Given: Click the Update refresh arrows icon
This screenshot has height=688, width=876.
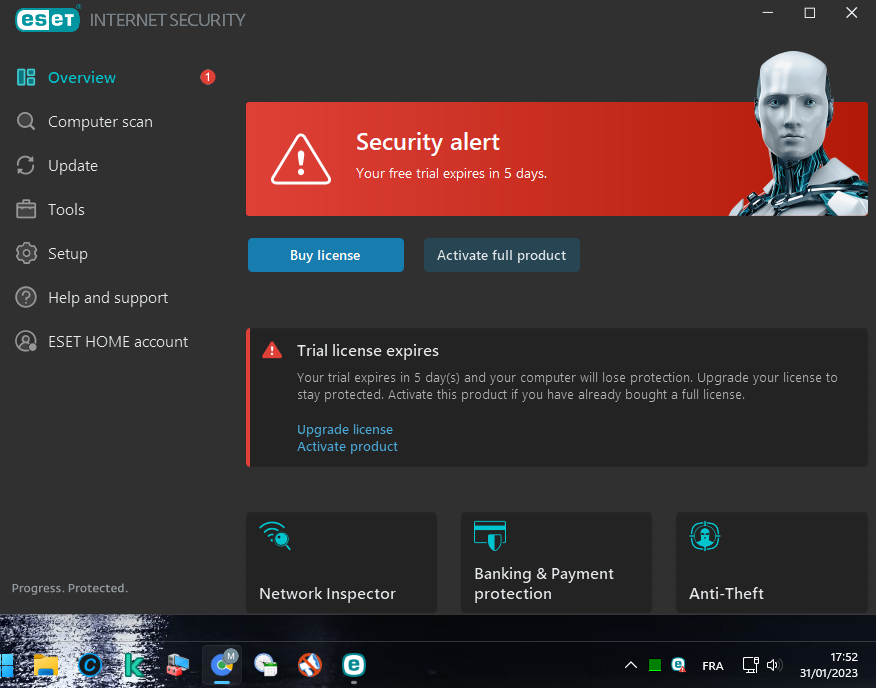Looking at the screenshot, I should point(26,165).
